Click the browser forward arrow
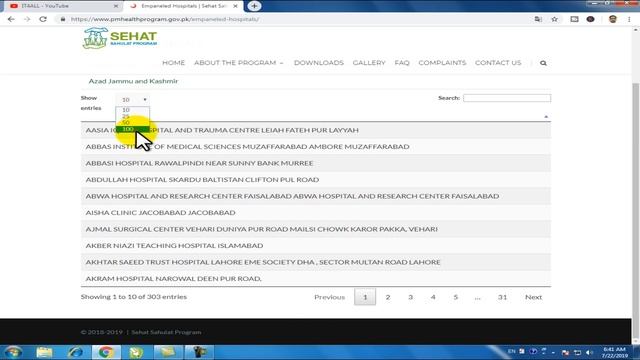This screenshot has width=640, height=360. 27,19
